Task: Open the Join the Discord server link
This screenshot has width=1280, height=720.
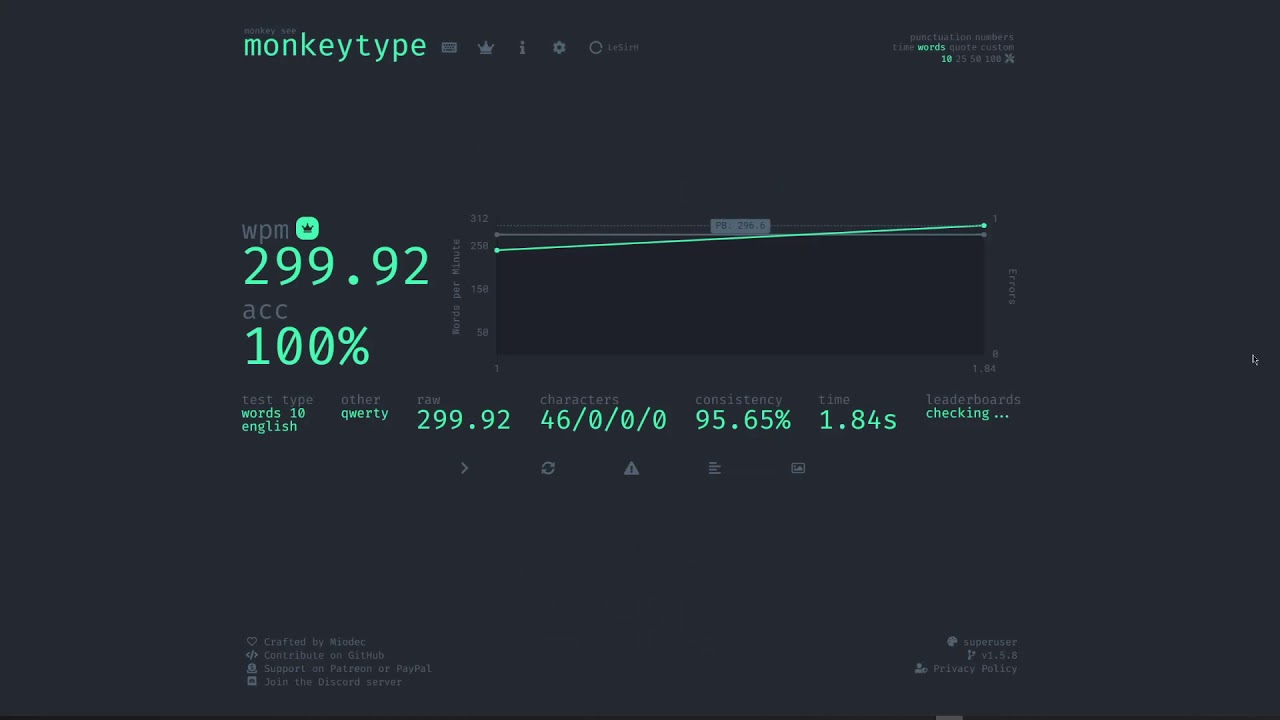Action: click(x=325, y=682)
